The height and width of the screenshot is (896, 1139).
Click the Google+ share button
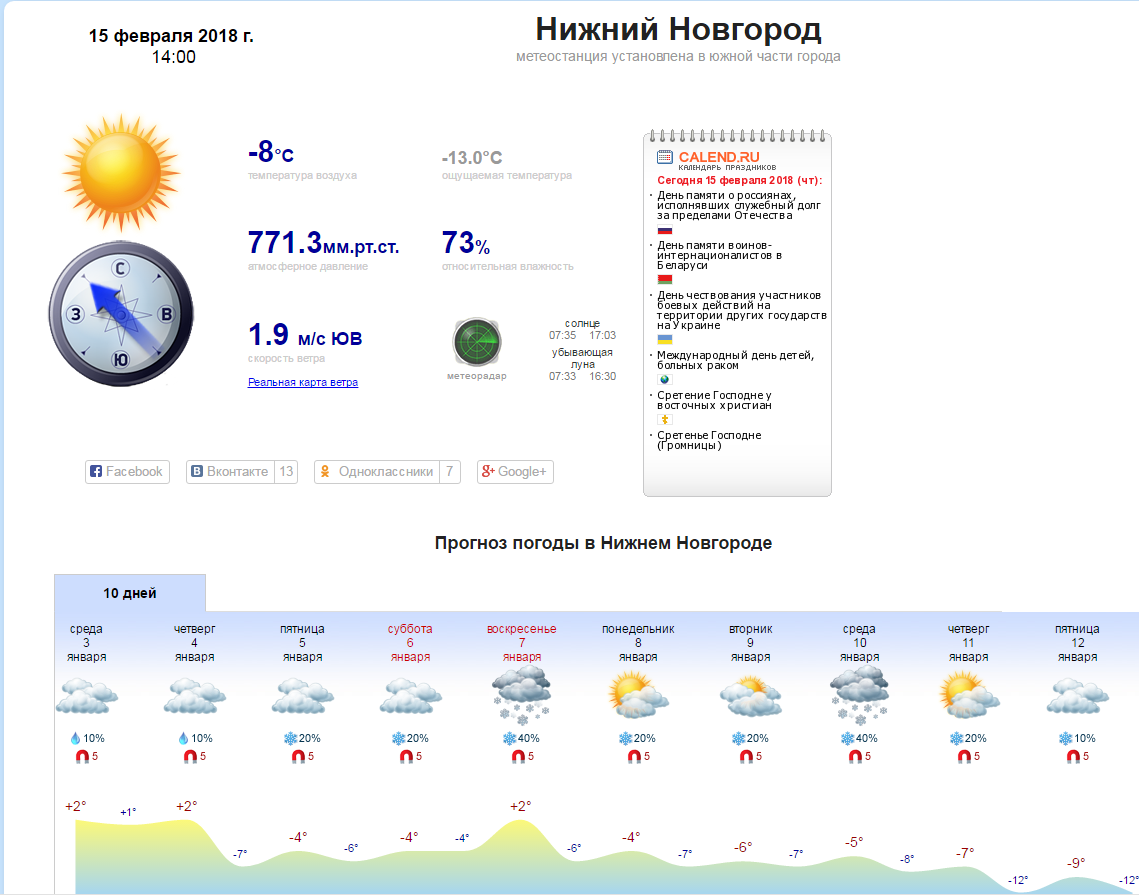tap(515, 472)
